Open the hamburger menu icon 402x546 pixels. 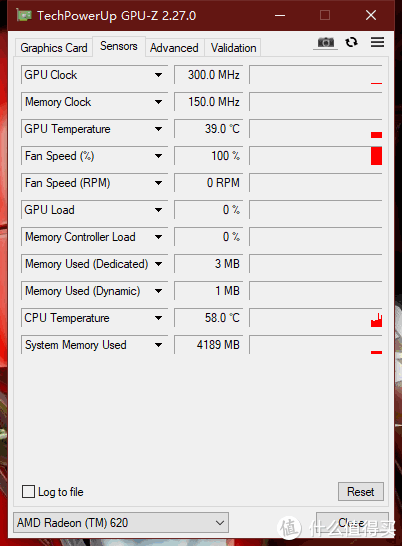pos(377,42)
